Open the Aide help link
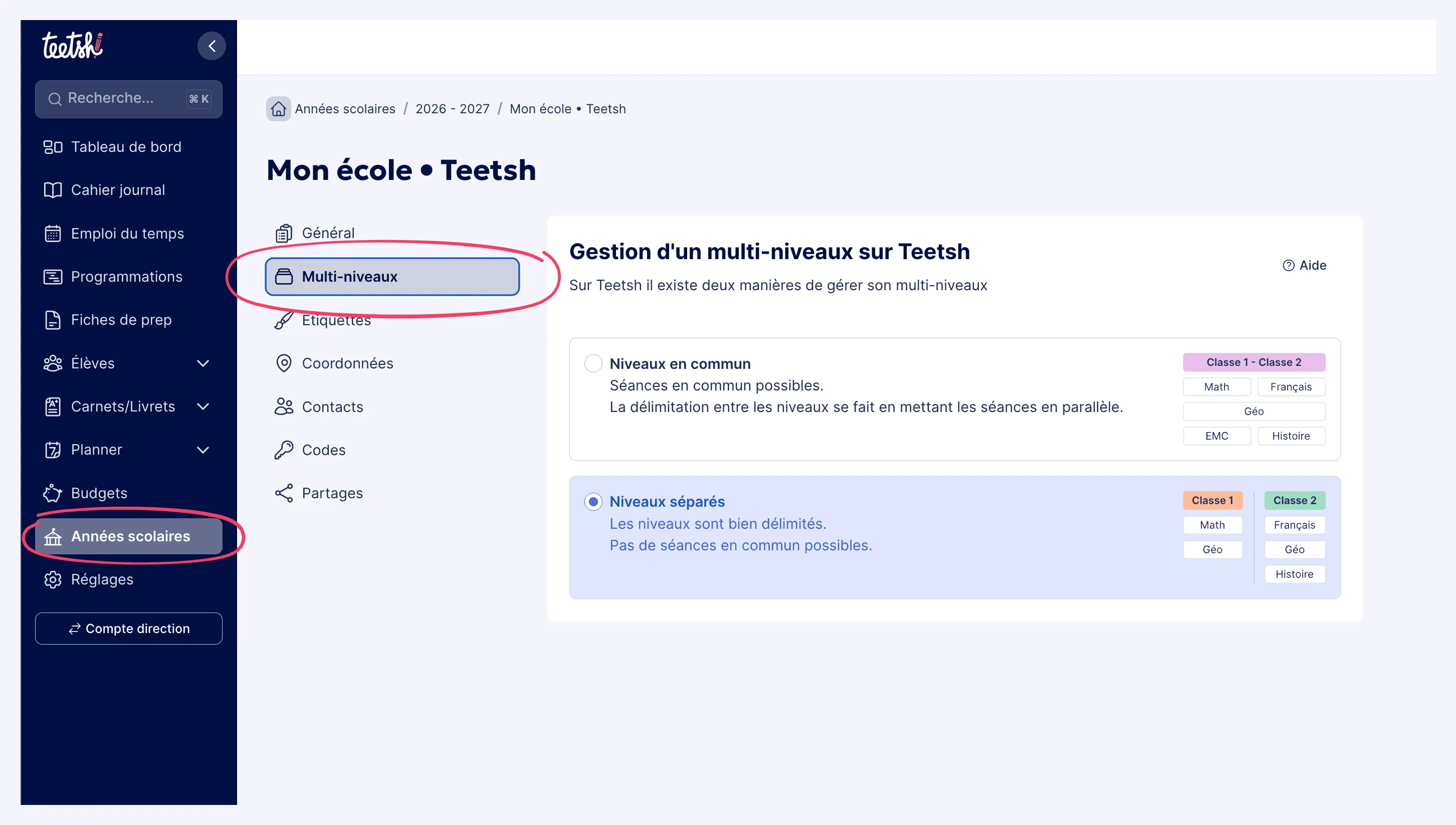 pos(1304,265)
